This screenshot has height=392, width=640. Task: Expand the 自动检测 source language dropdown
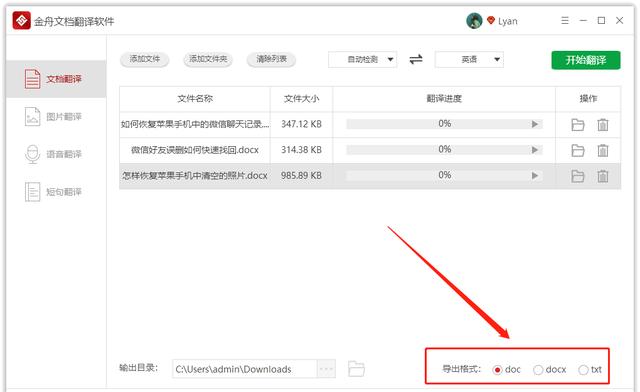tap(362, 60)
